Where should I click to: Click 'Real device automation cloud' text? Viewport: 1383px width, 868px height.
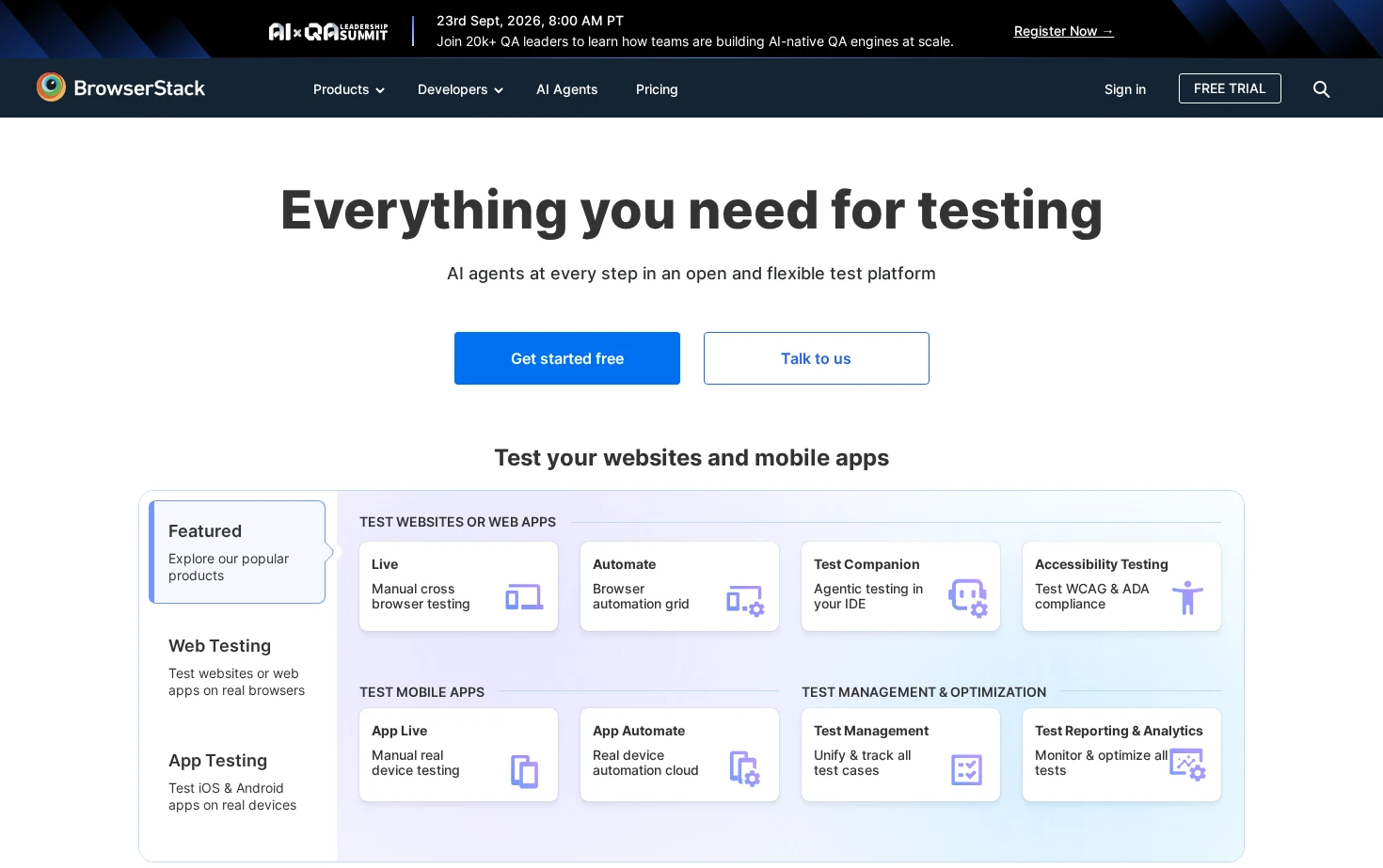pyautogui.click(x=645, y=763)
